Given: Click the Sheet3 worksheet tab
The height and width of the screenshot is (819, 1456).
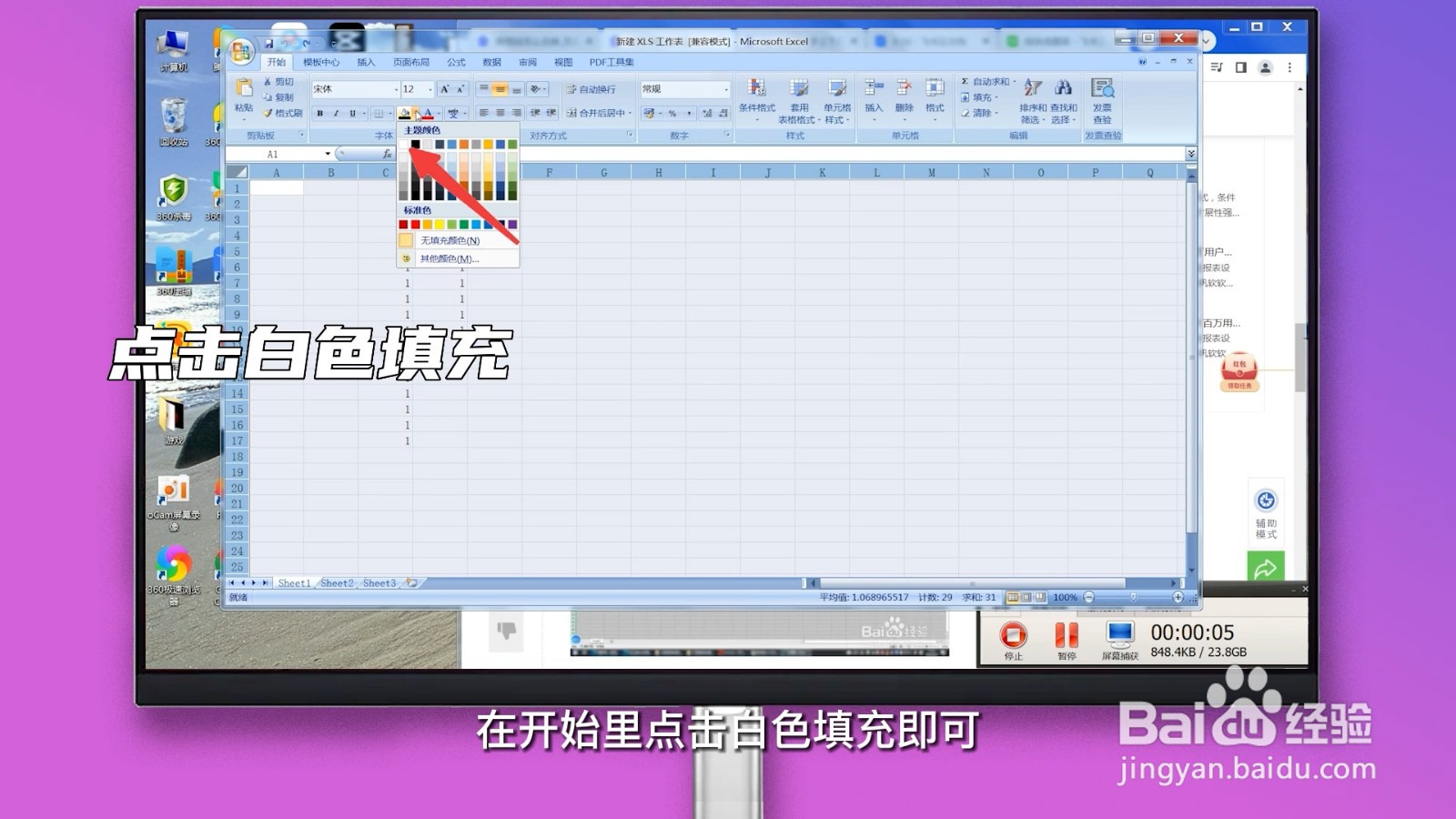Looking at the screenshot, I should (379, 583).
